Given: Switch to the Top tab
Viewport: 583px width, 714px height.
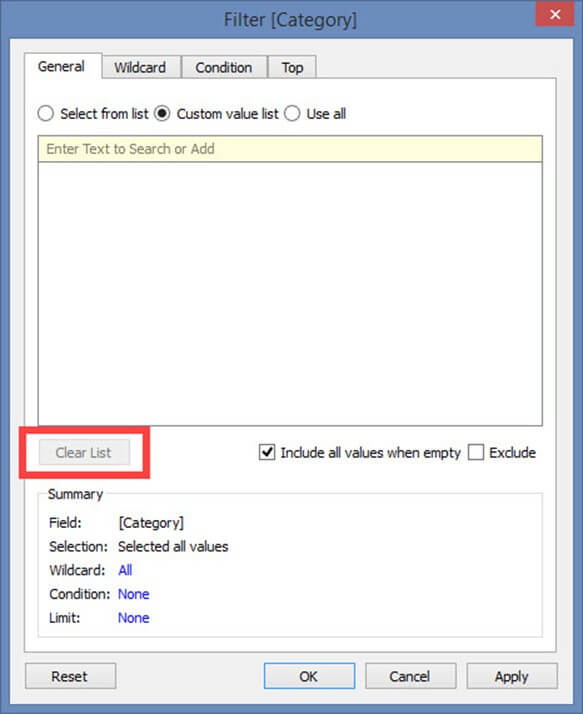Looking at the screenshot, I should (x=292, y=67).
